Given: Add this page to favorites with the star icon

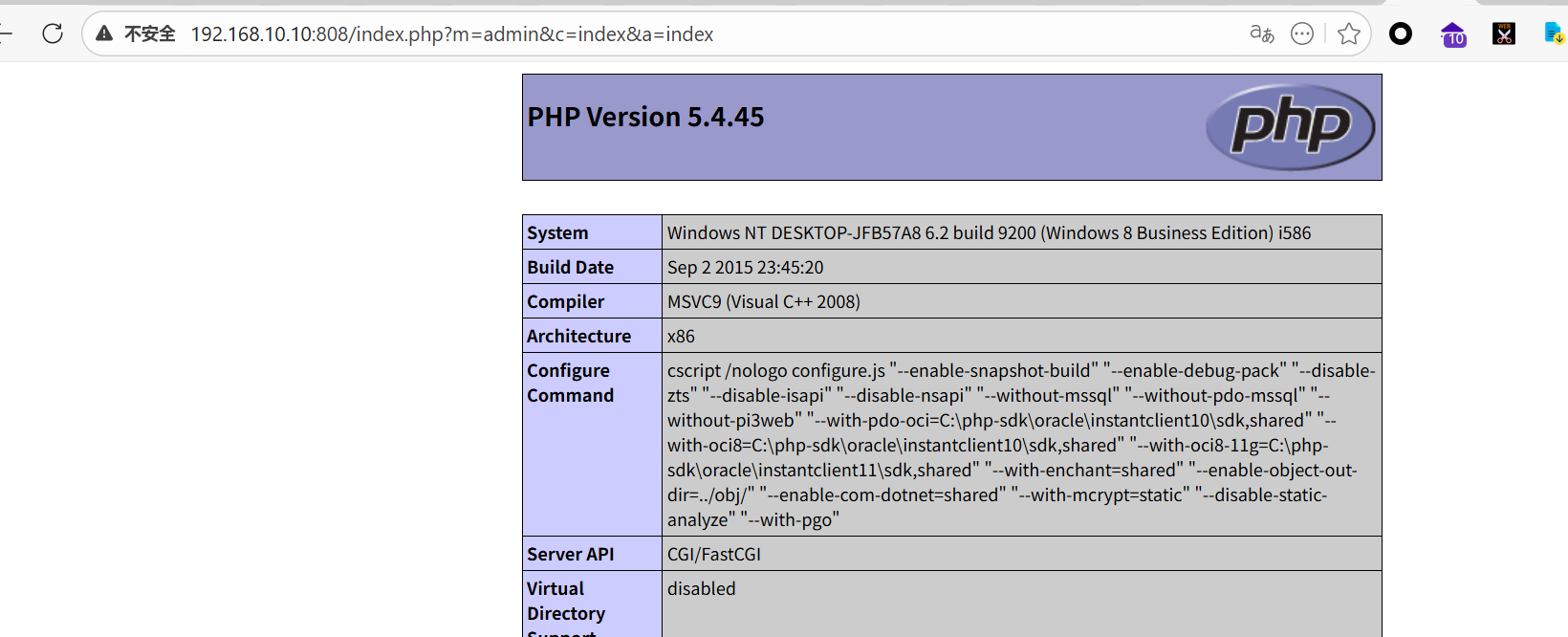Looking at the screenshot, I should click(1349, 33).
